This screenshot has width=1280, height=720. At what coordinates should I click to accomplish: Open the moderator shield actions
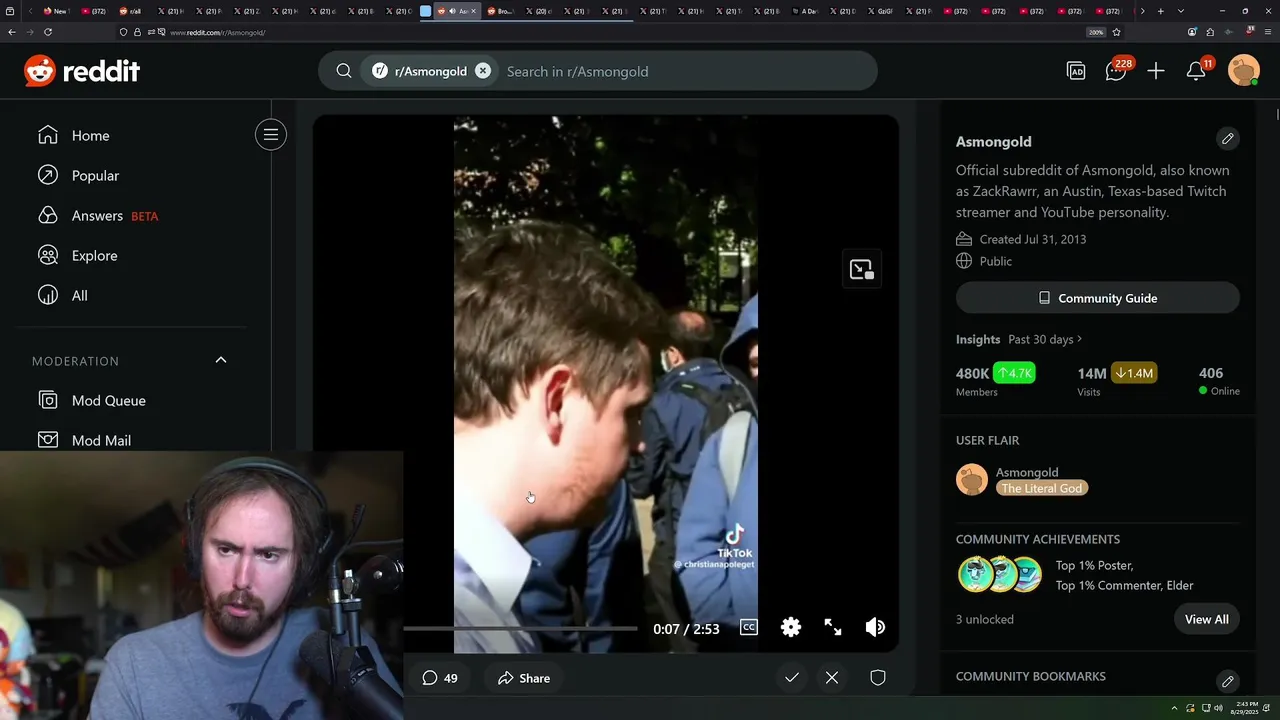(878, 678)
